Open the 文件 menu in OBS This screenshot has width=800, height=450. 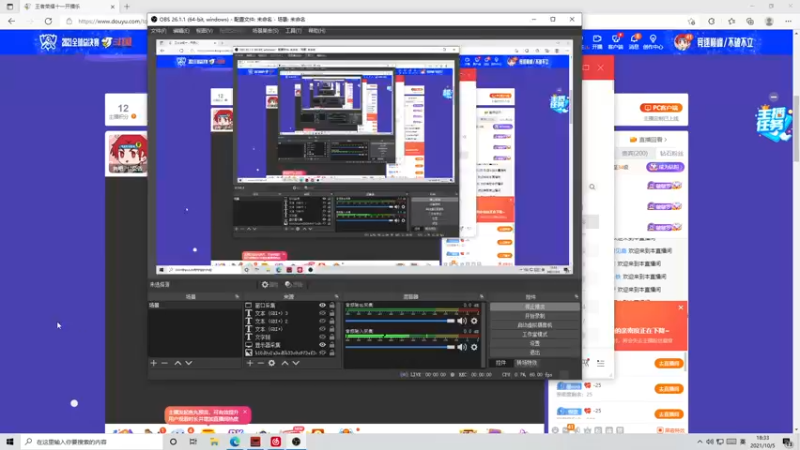pyautogui.click(x=158, y=31)
